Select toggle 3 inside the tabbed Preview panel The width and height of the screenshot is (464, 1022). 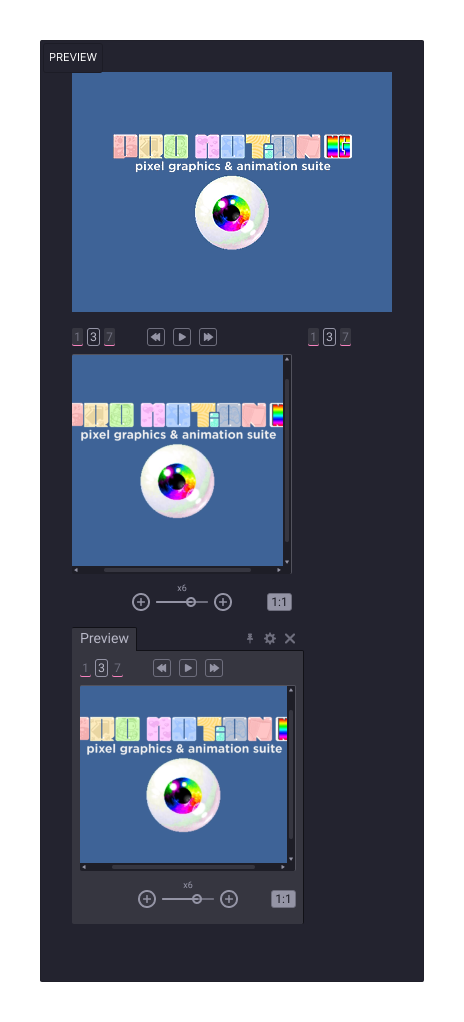[x=101, y=668]
